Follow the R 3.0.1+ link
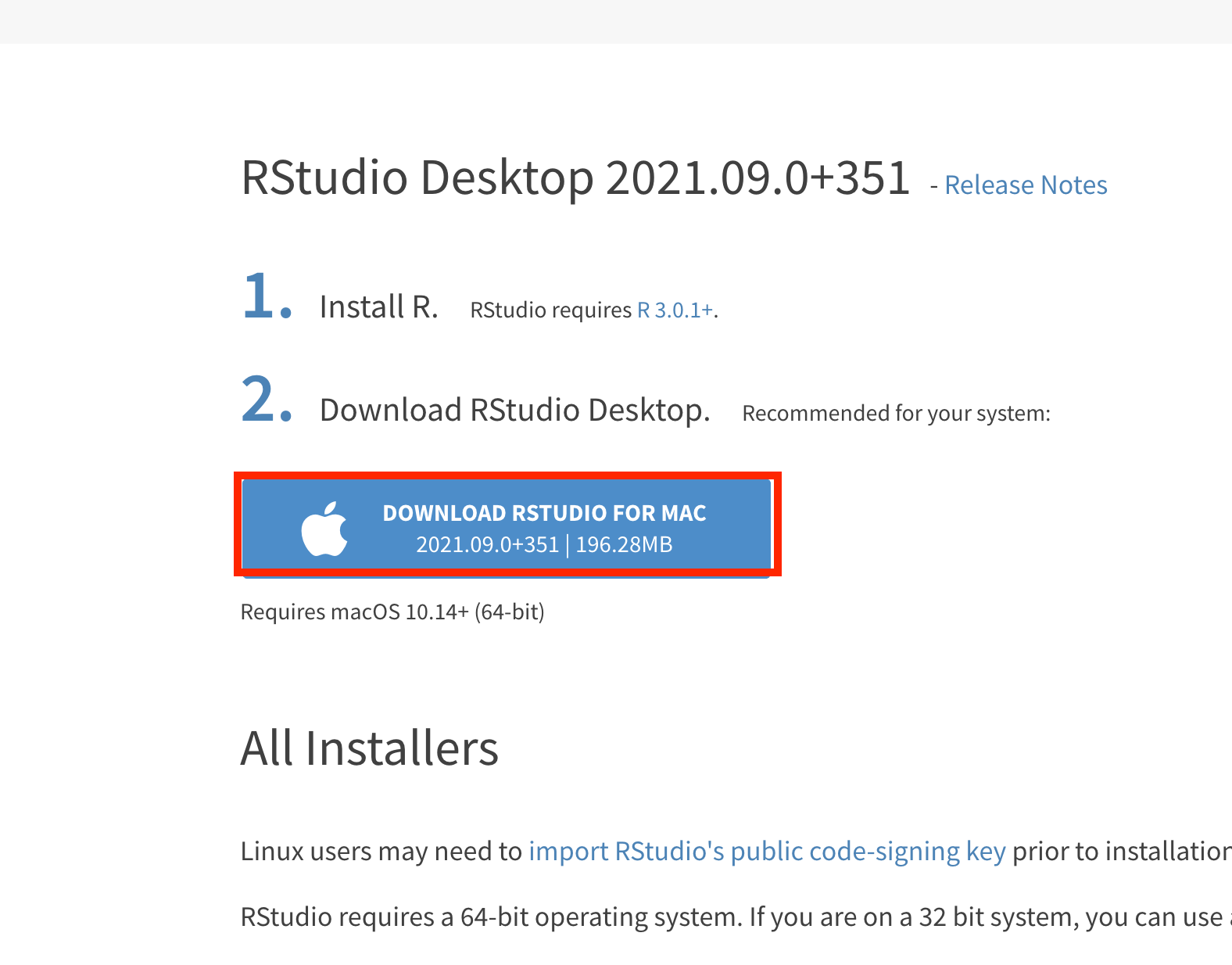Screen dimensions: 1232x965 [x=675, y=310]
